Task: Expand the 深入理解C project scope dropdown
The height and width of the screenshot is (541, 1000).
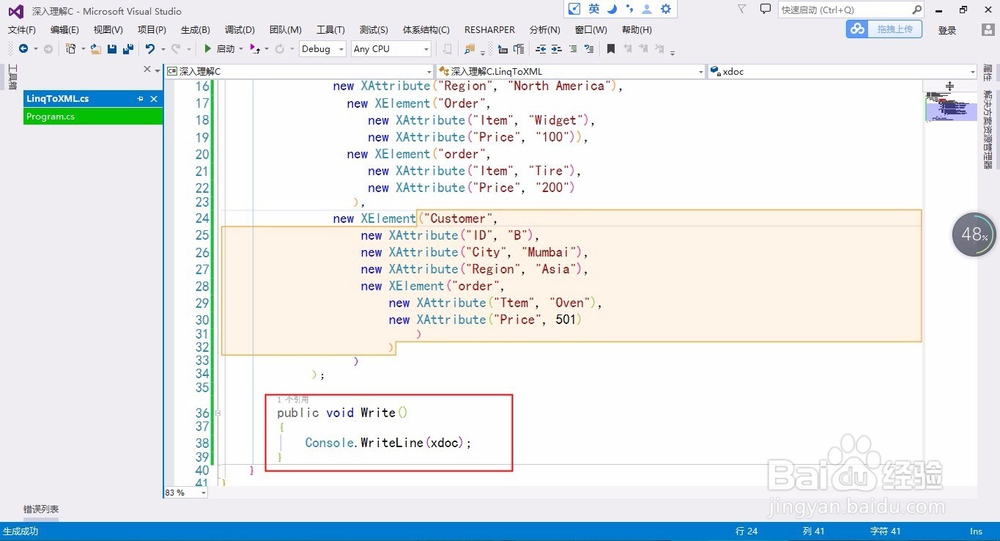Action: [429, 71]
